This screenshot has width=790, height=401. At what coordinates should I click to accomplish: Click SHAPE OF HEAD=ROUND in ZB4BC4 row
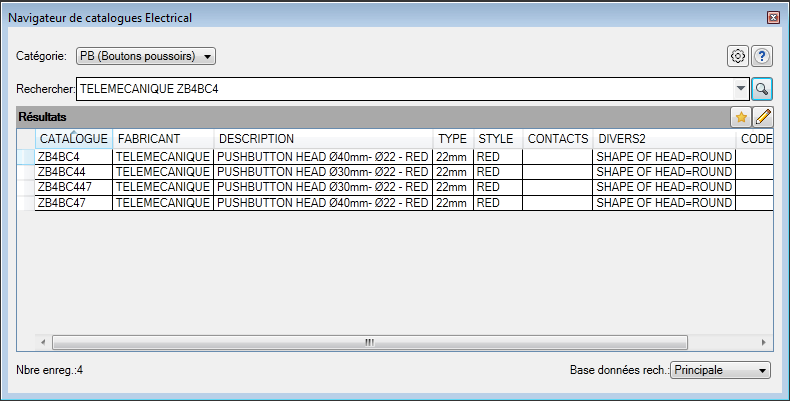tap(664, 157)
